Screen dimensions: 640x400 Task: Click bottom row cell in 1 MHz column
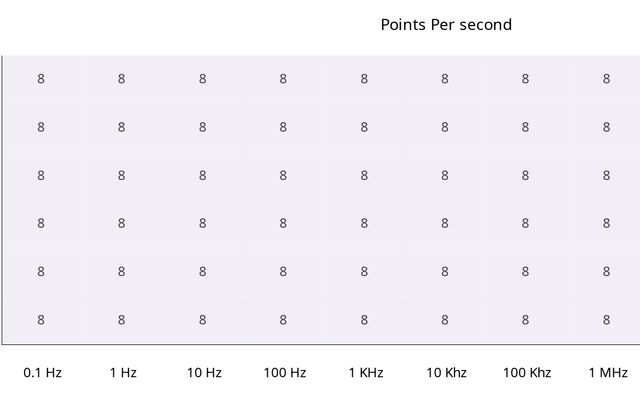(606, 320)
